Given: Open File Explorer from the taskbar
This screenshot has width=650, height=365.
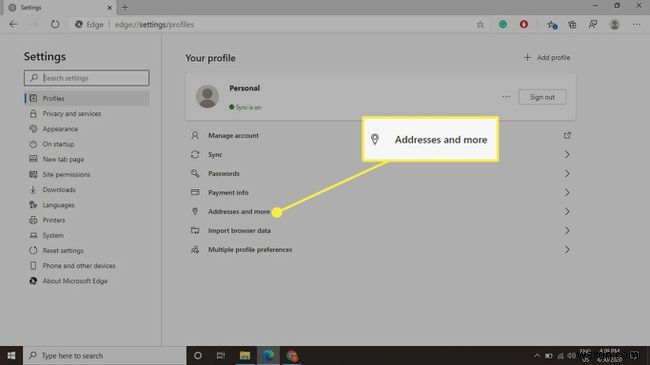Looking at the screenshot, I should pyautogui.click(x=245, y=355).
